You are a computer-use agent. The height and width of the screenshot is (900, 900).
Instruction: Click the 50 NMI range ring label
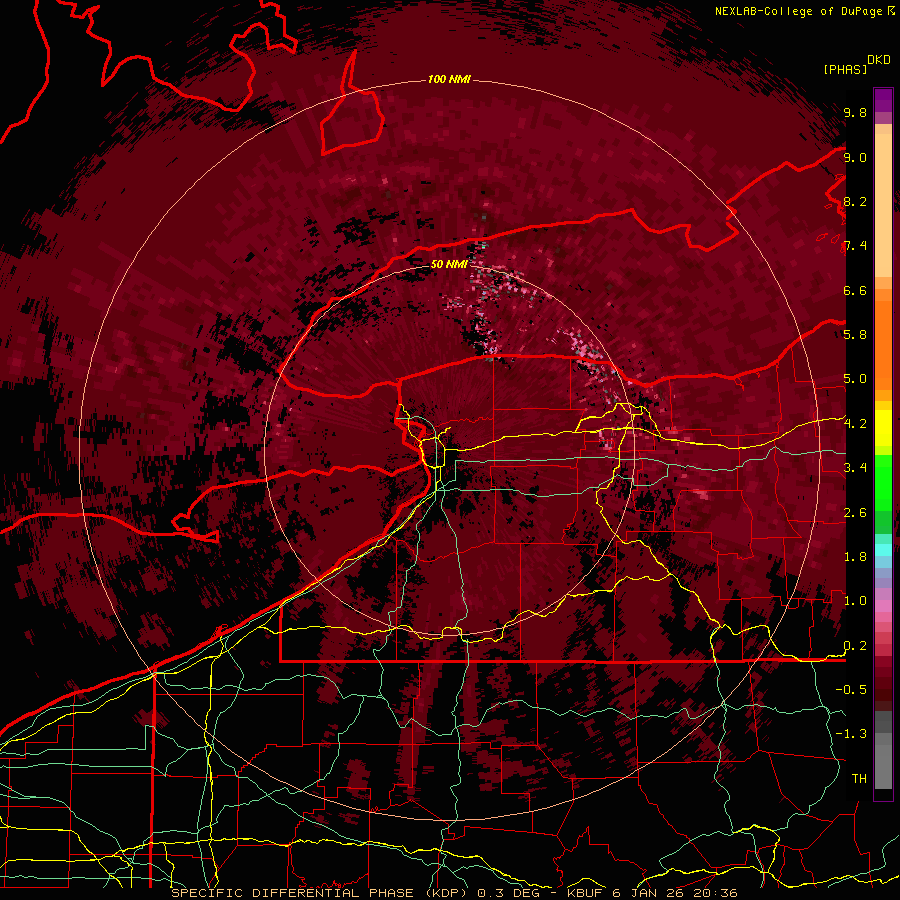pos(449,264)
